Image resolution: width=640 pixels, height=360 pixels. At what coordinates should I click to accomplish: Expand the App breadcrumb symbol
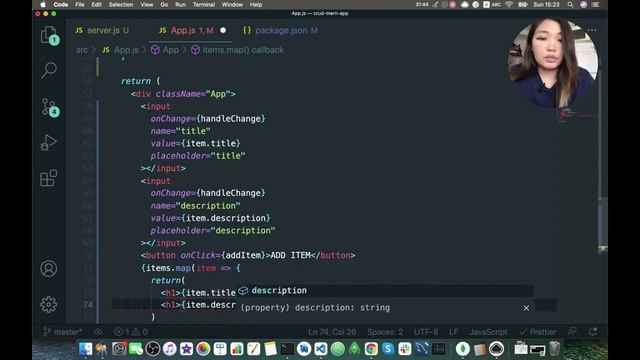point(171,50)
